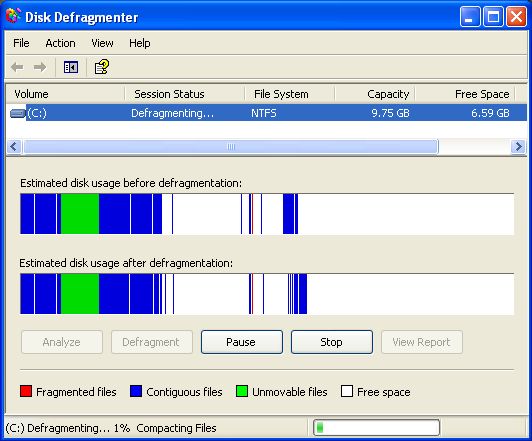Screen dimensions: 532x441
Task: Sort by Session Status column header
Action: pos(185,94)
